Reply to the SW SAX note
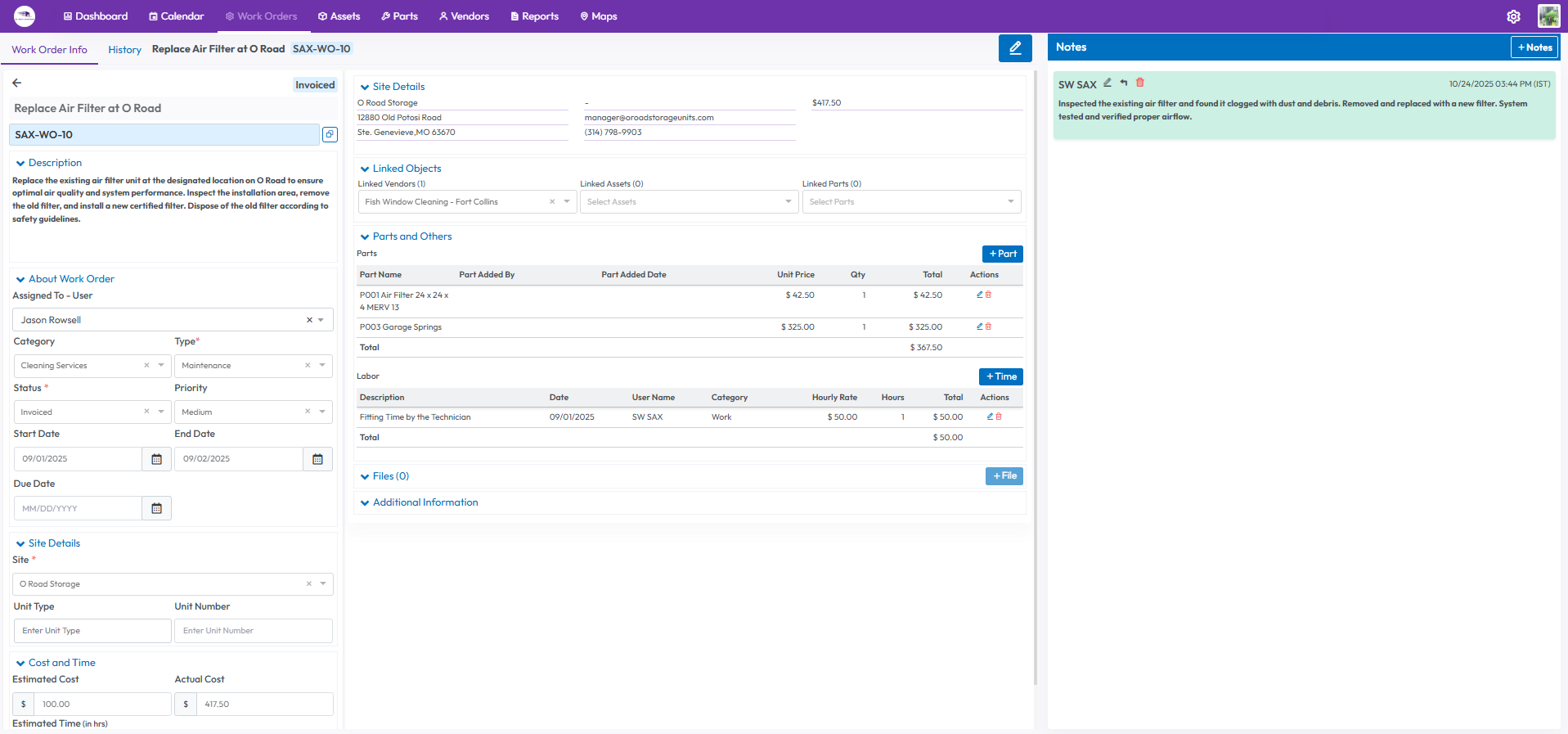The height and width of the screenshot is (734, 1568). [1124, 83]
